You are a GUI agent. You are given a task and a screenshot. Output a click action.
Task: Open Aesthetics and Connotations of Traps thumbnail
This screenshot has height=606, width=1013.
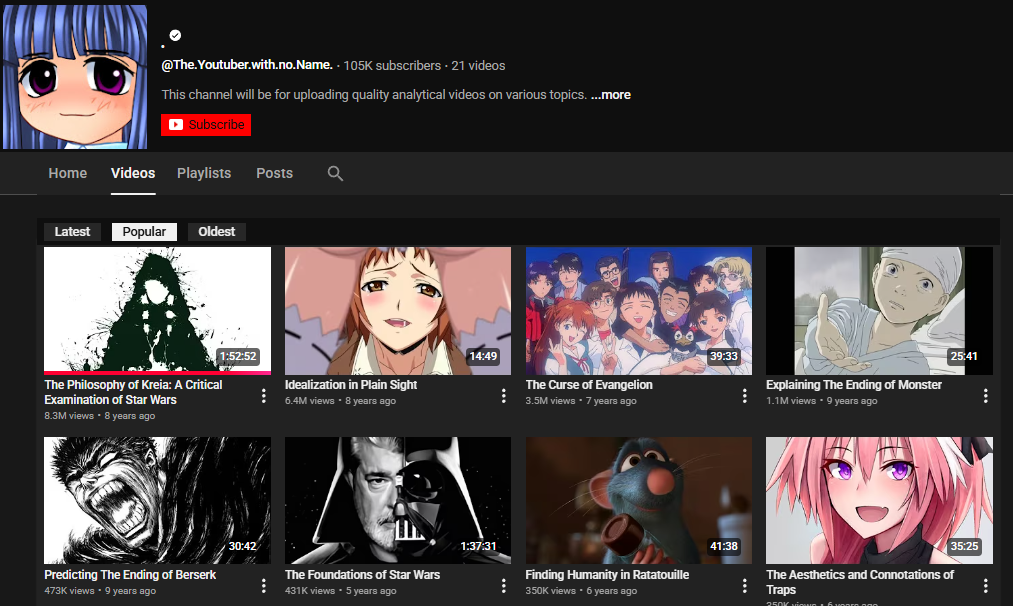pos(879,501)
